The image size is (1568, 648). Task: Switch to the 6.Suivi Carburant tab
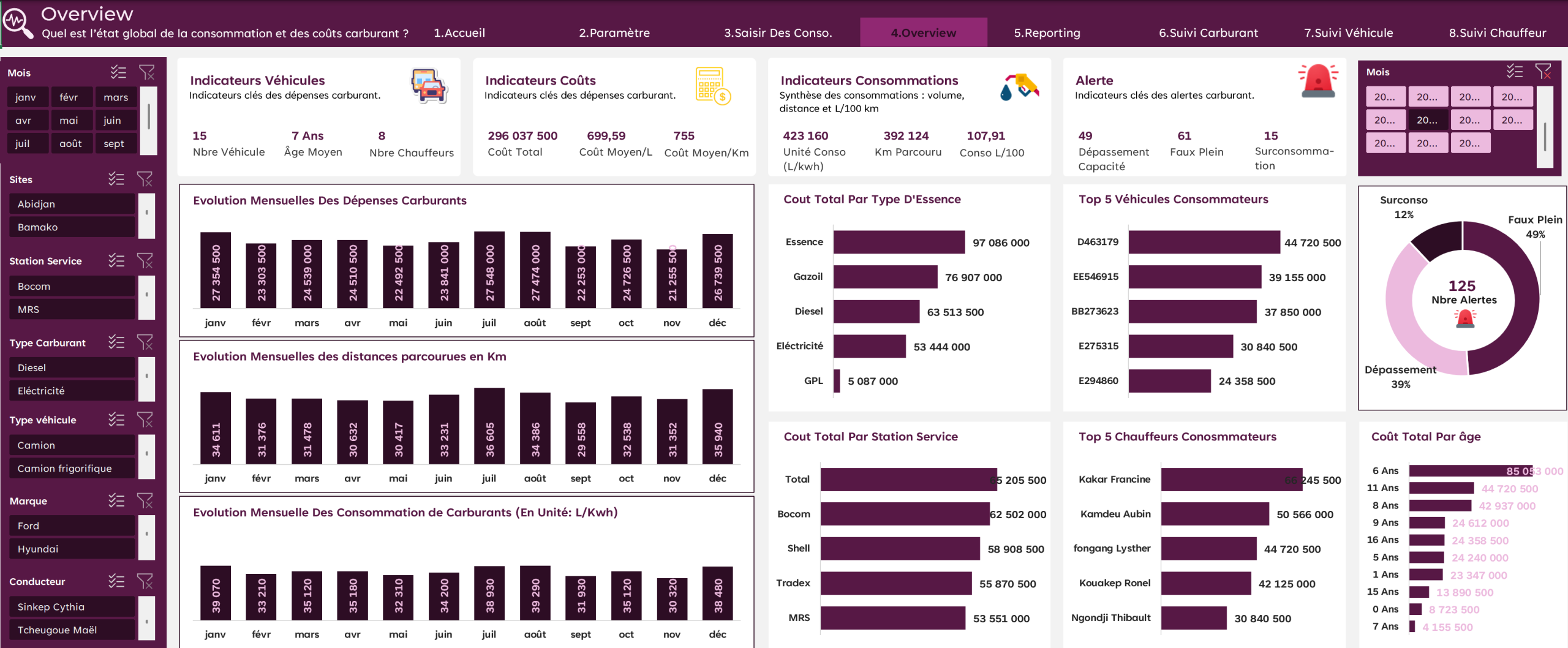pos(1208,32)
